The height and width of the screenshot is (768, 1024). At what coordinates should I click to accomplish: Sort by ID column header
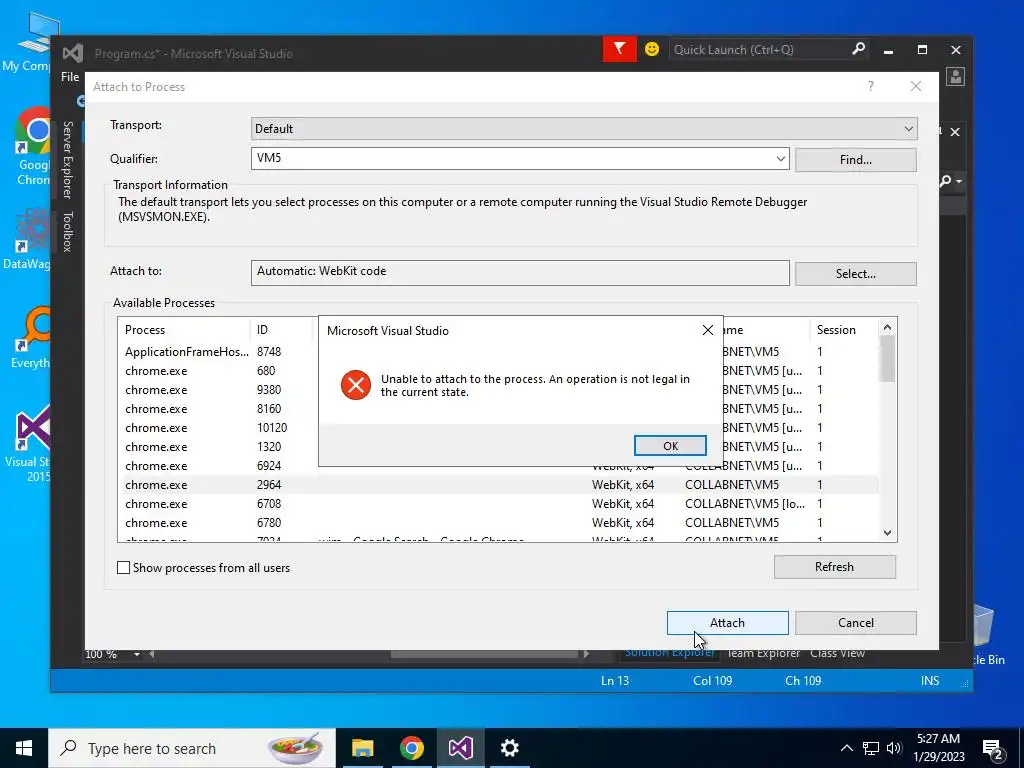coord(282,330)
